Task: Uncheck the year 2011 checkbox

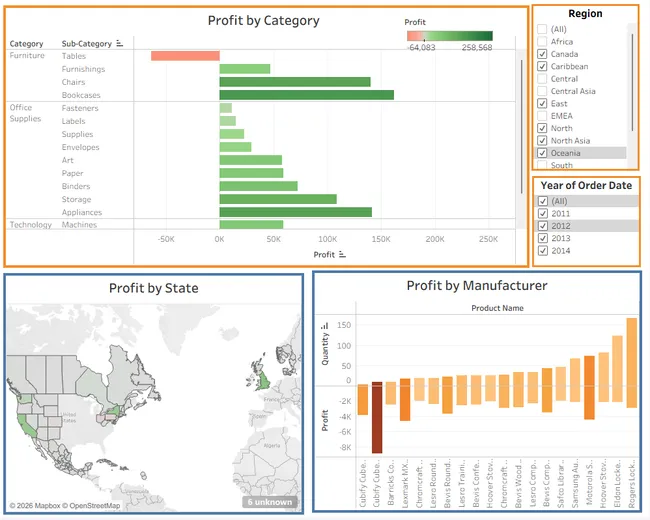Action: (543, 214)
